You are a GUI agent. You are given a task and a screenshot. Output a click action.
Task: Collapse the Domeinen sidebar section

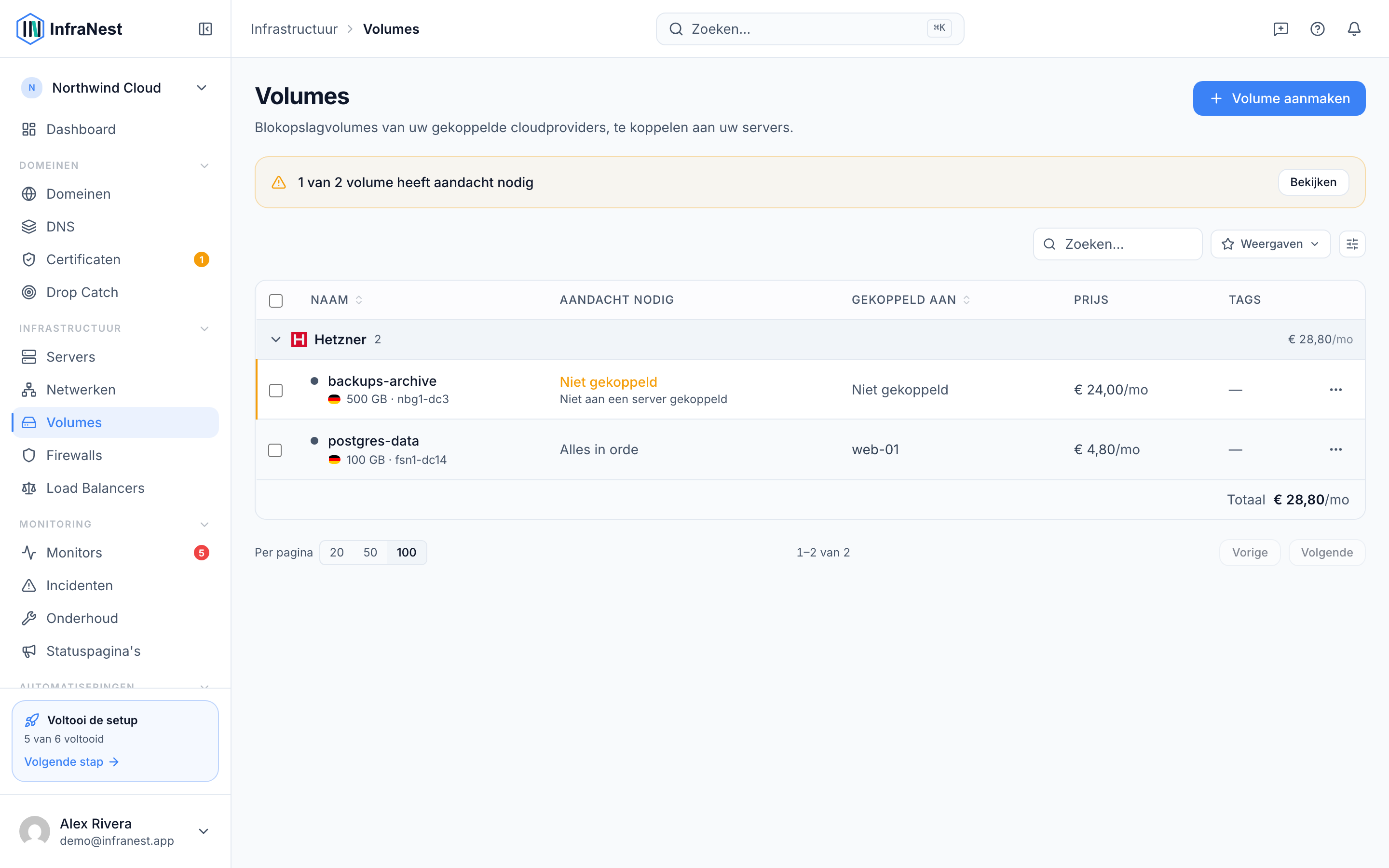(204, 166)
